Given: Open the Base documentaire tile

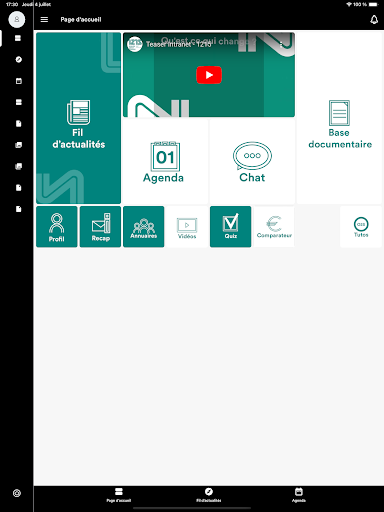Looking at the screenshot, I should (339, 118).
